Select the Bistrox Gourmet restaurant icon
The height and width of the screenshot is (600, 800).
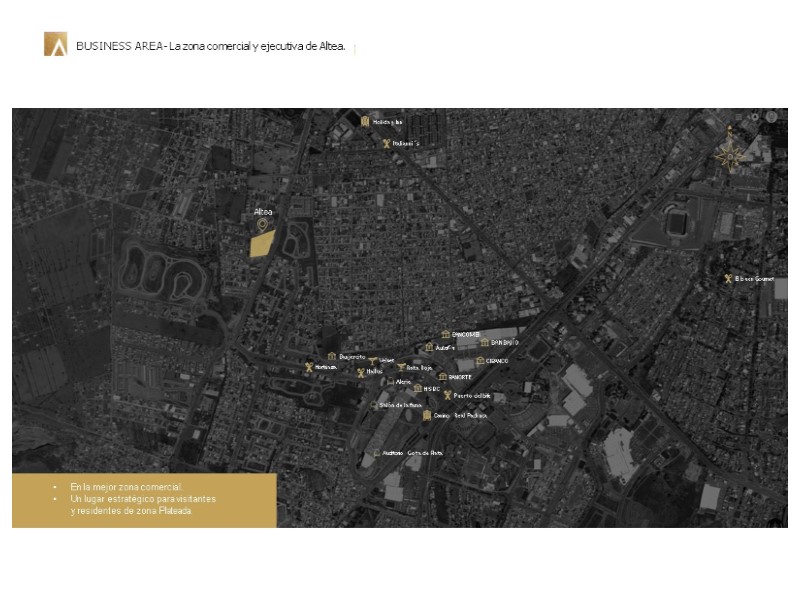pyautogui.click(x=728, y=279)
